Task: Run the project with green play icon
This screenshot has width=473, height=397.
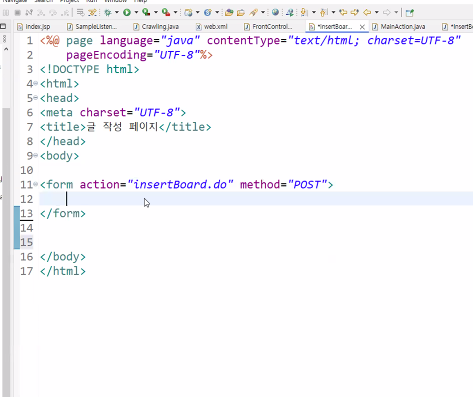Action: 127,13
